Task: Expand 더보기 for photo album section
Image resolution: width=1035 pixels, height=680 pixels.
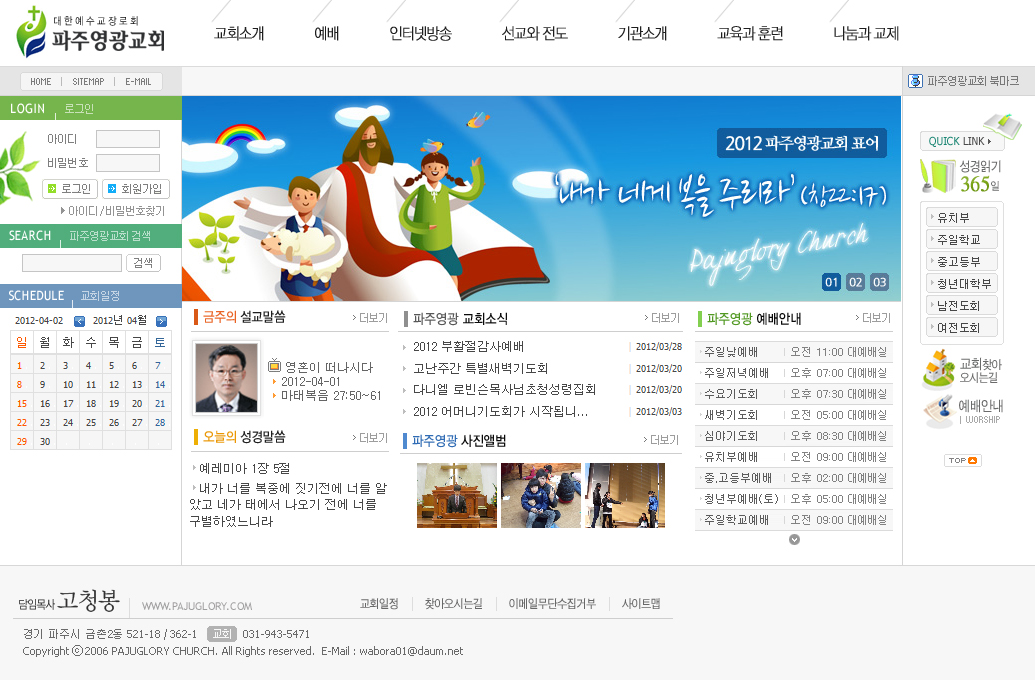Action: [x=662, y=440]
